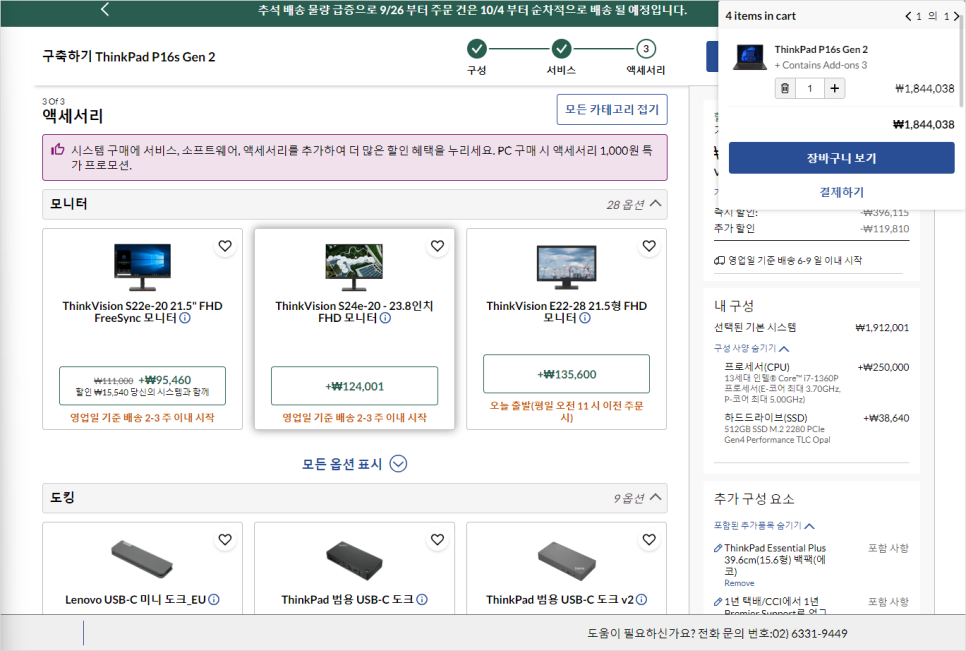Favorite the Lenovo USB-C mini dock with heart
Image resolution: width=966 pixels, height=651 pixels.
225,540
